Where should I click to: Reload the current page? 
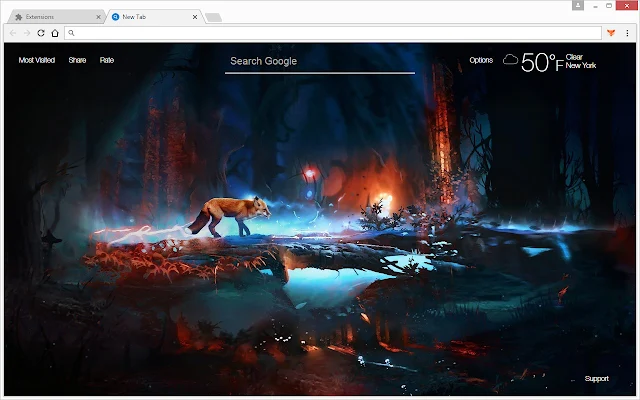point(41,33)
